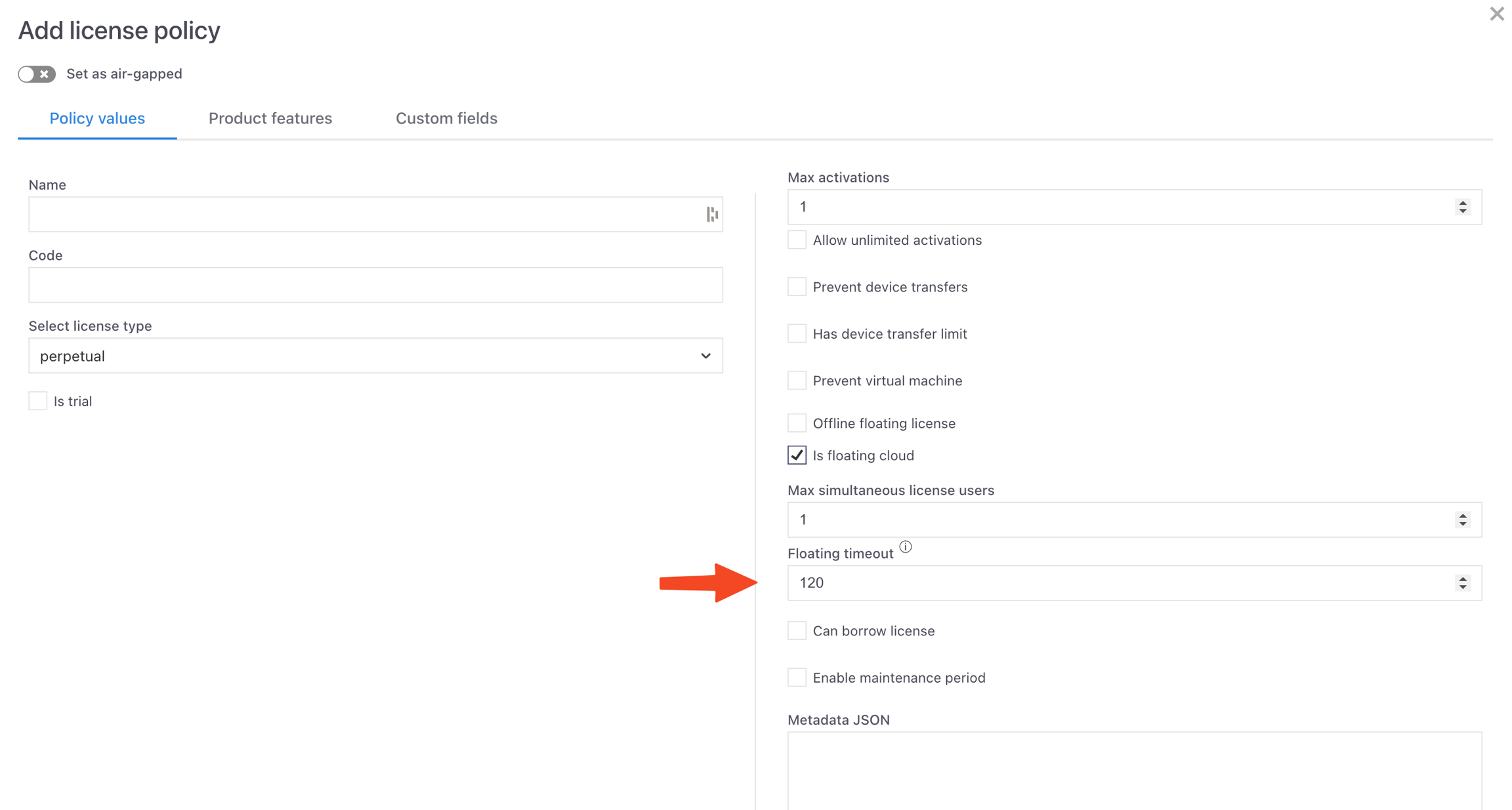Screen dimensions: 1512x810
Task: Enable Prevent virtual machine checkbox
Action: pyautogui.click(x=797, y=381)
